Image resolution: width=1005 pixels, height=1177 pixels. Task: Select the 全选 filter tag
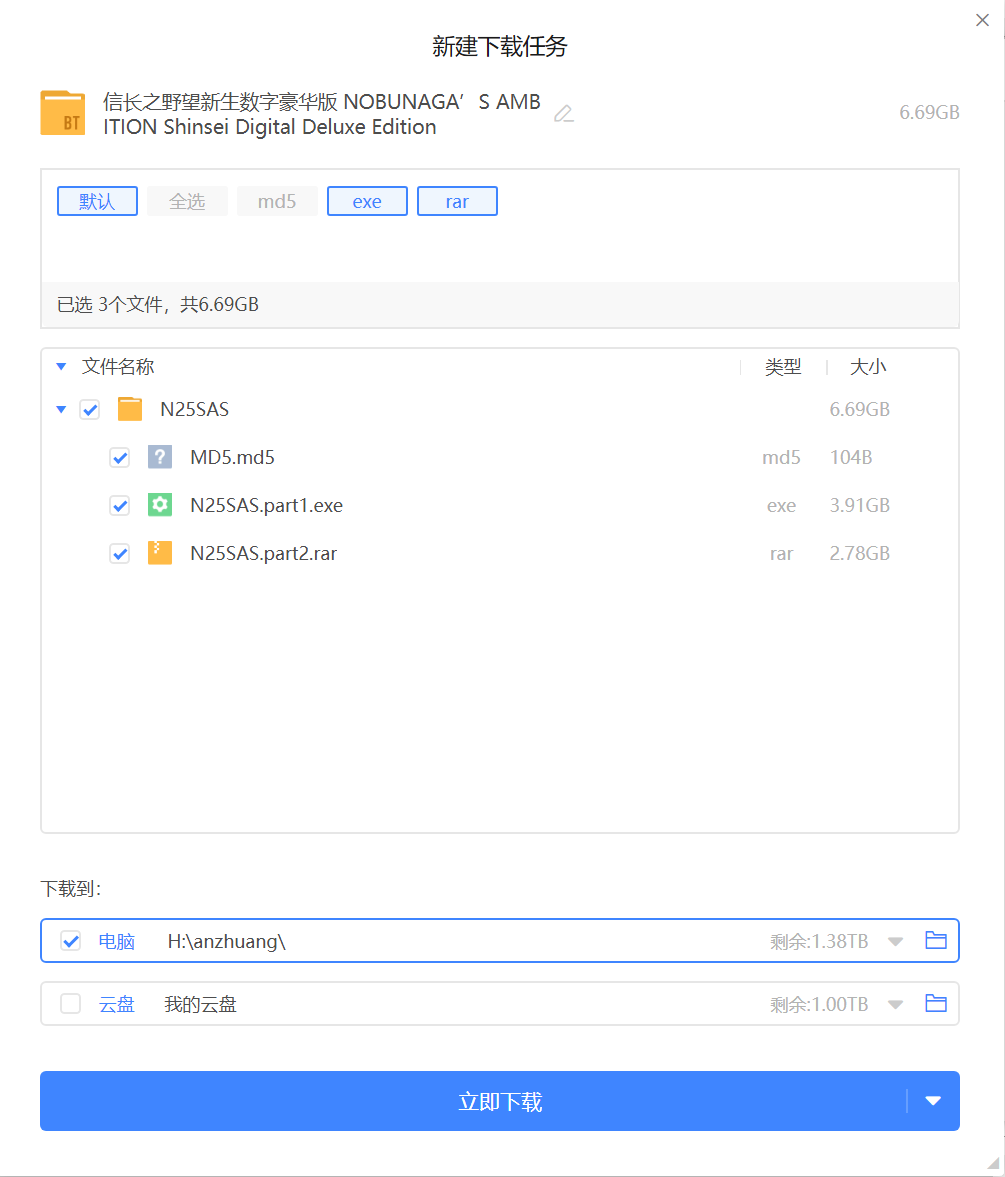pyautogui.click(x=188, y=201)
